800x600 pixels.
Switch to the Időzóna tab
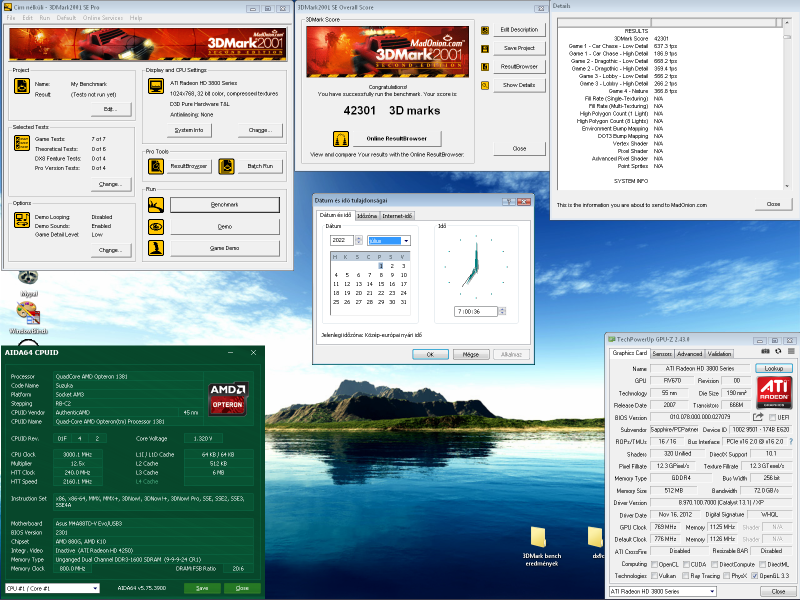point(367,216)
